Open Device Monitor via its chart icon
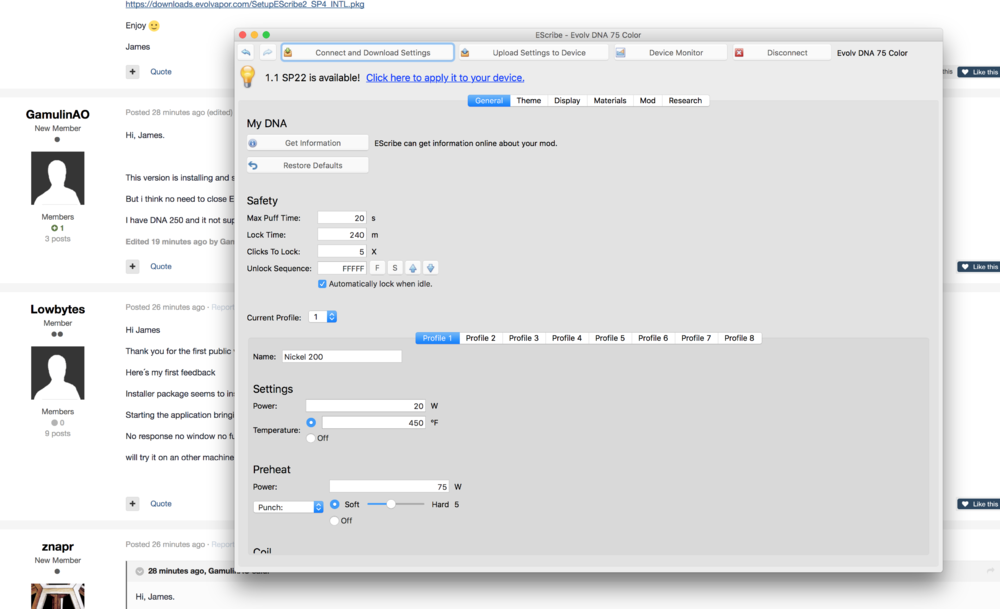The width and height of the screenshot is (1000, 609). point(621,53)
